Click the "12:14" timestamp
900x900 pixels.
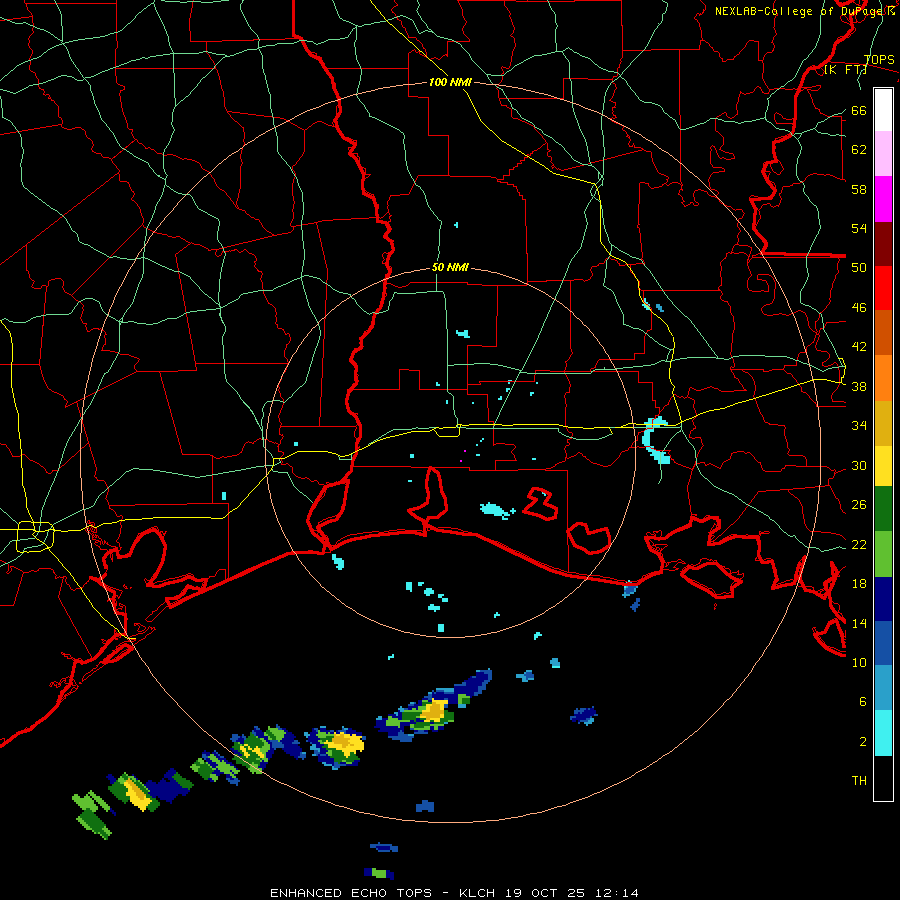(x=616, y=893)
